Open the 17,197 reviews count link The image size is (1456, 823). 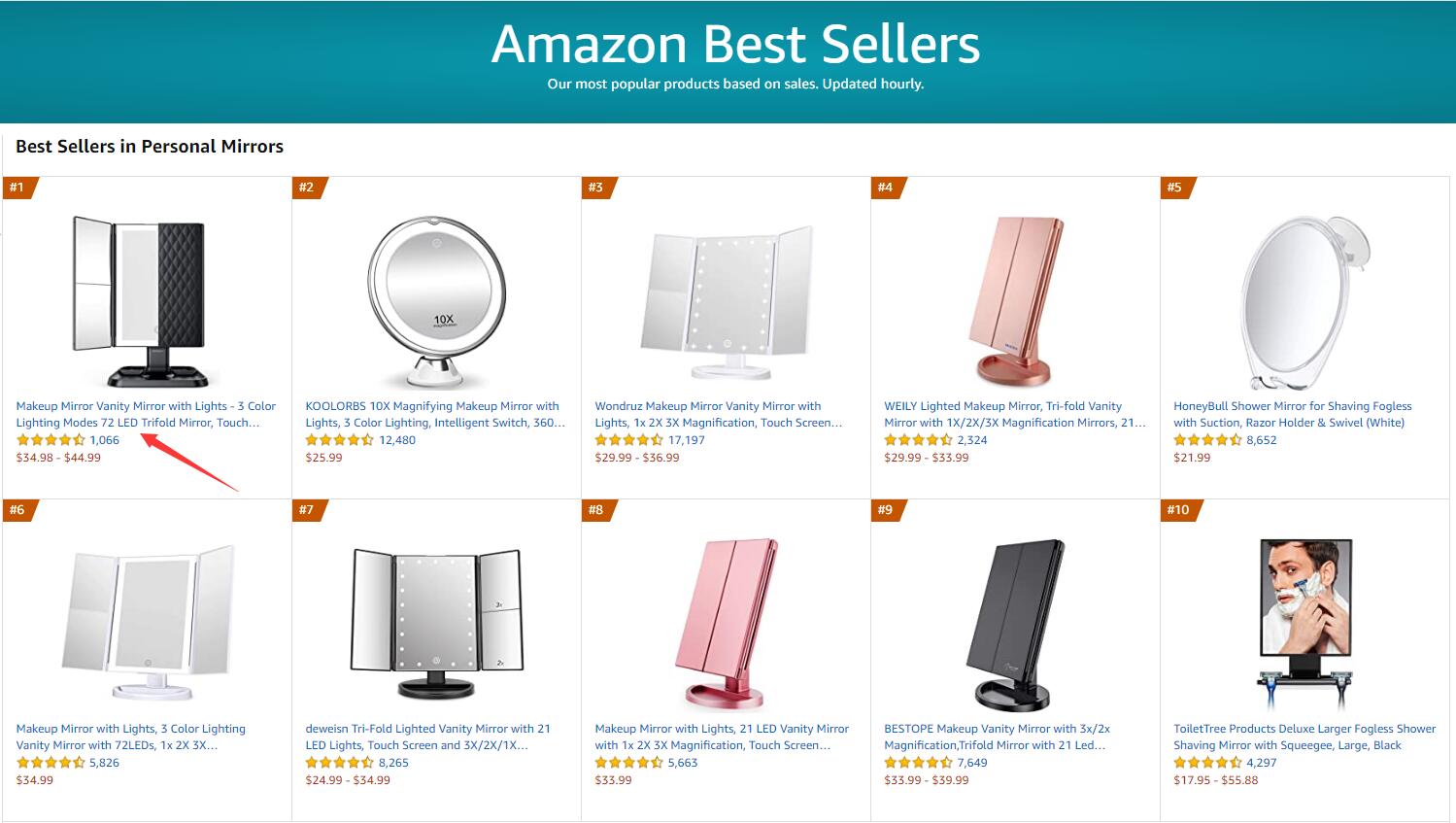coord(687,440)
